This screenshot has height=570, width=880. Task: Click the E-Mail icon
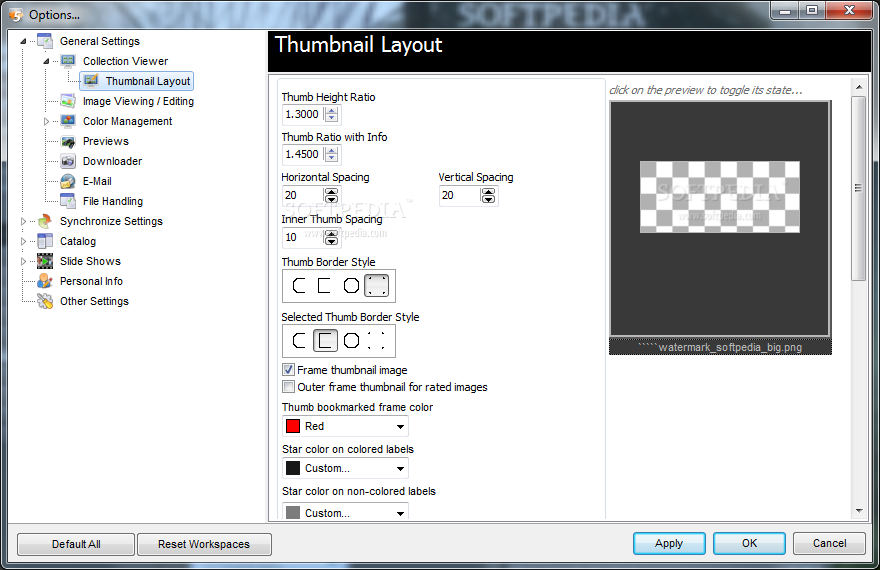68,181
